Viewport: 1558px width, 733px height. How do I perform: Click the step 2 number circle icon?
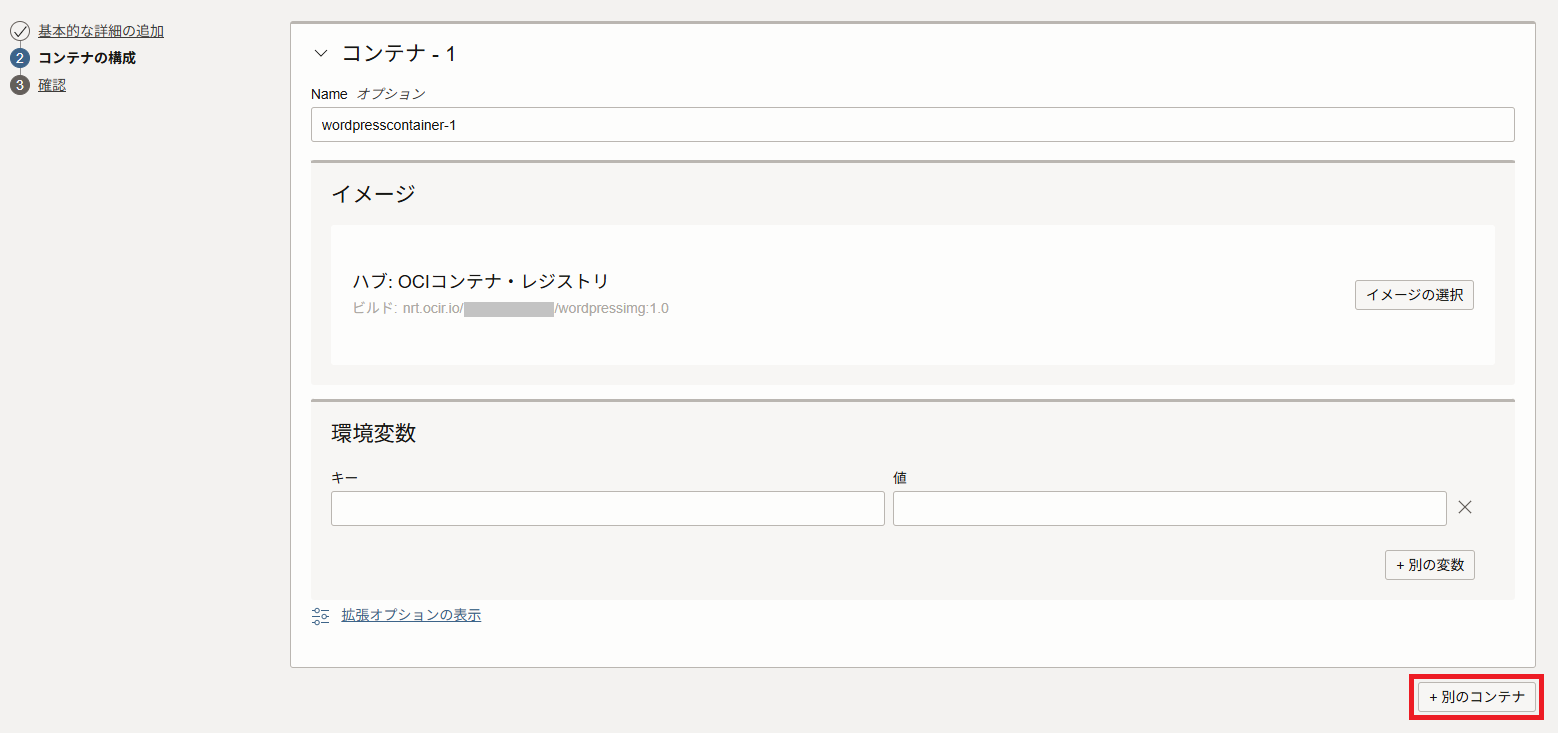pos(20,58)
